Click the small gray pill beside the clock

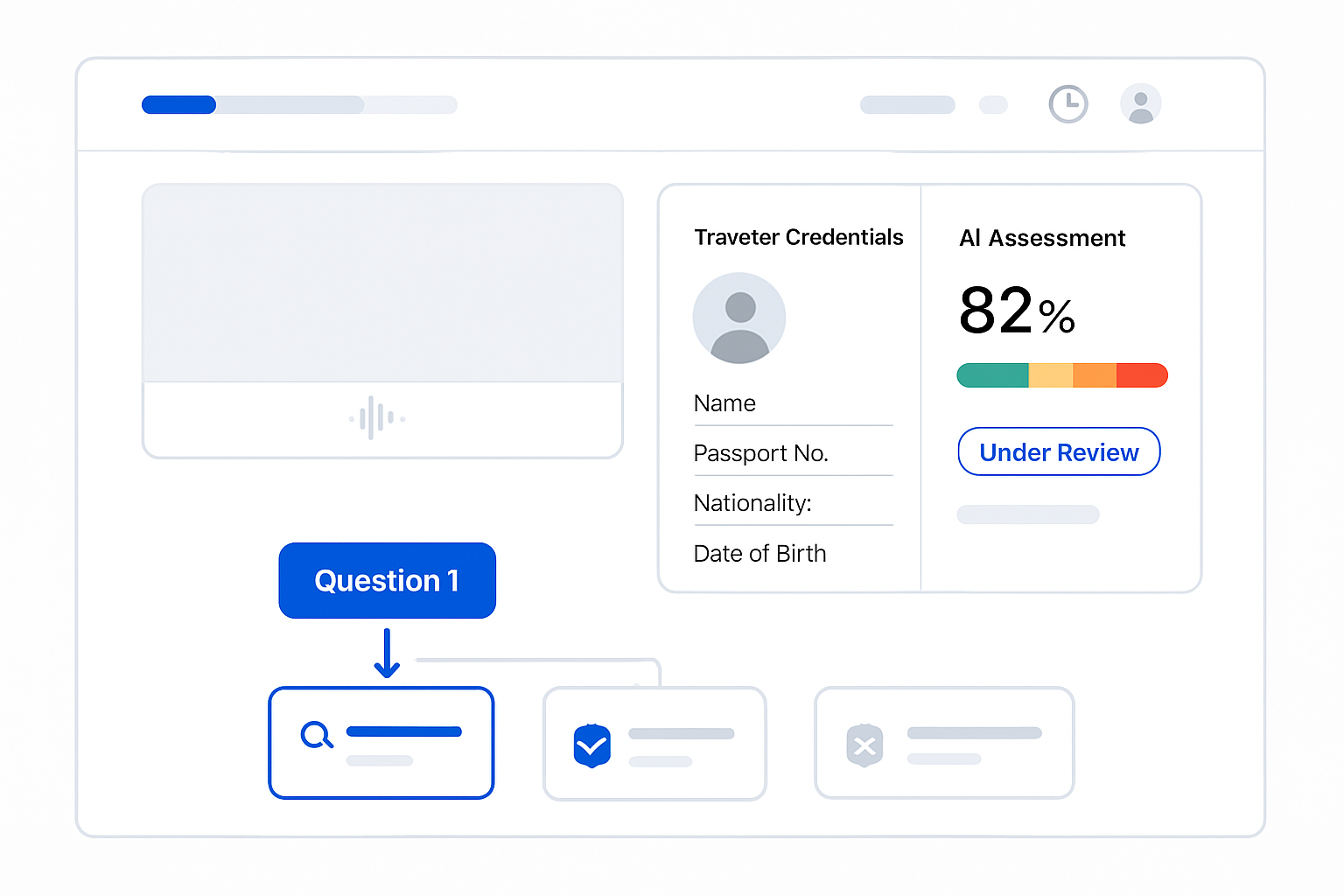[x=993, y=105]
